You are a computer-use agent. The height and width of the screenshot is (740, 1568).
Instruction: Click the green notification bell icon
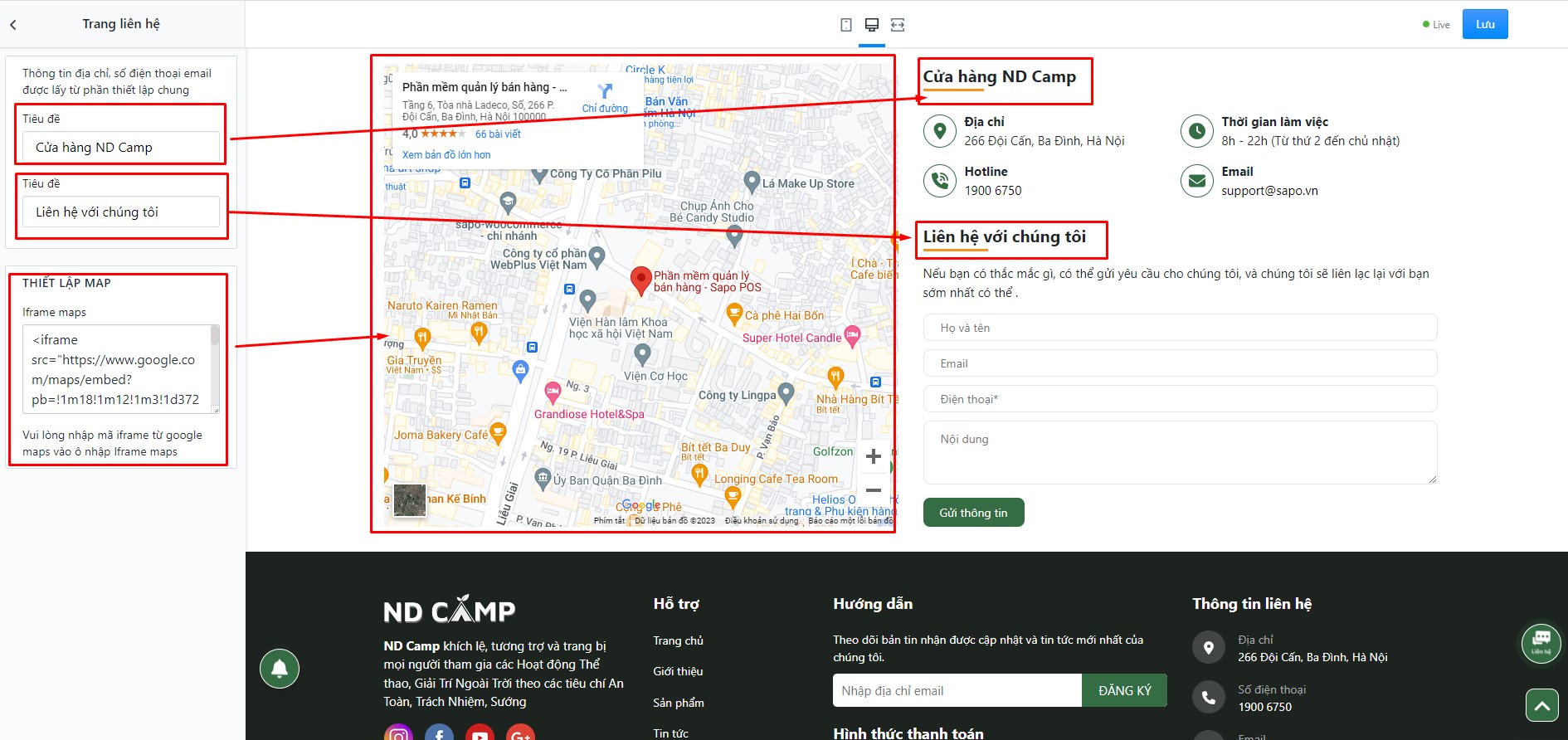click(280, 669)
